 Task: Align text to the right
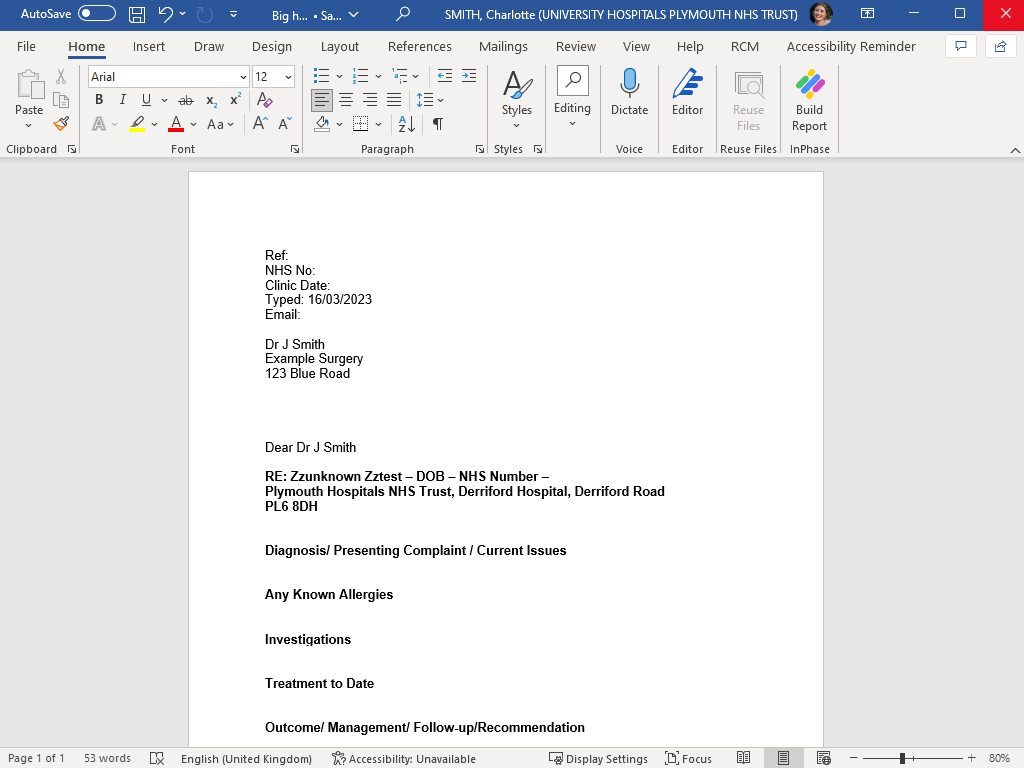[370, 100]
